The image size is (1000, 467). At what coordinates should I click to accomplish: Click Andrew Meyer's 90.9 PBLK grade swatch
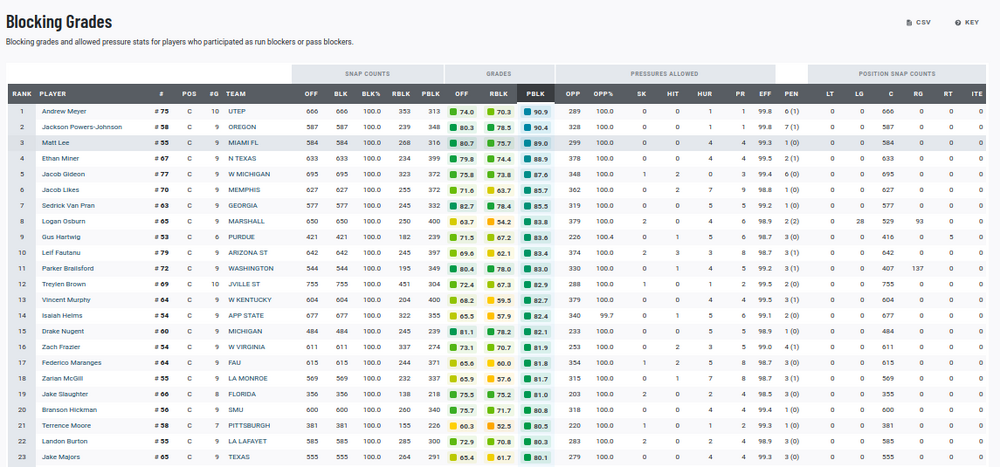click(x=535, y=111)
